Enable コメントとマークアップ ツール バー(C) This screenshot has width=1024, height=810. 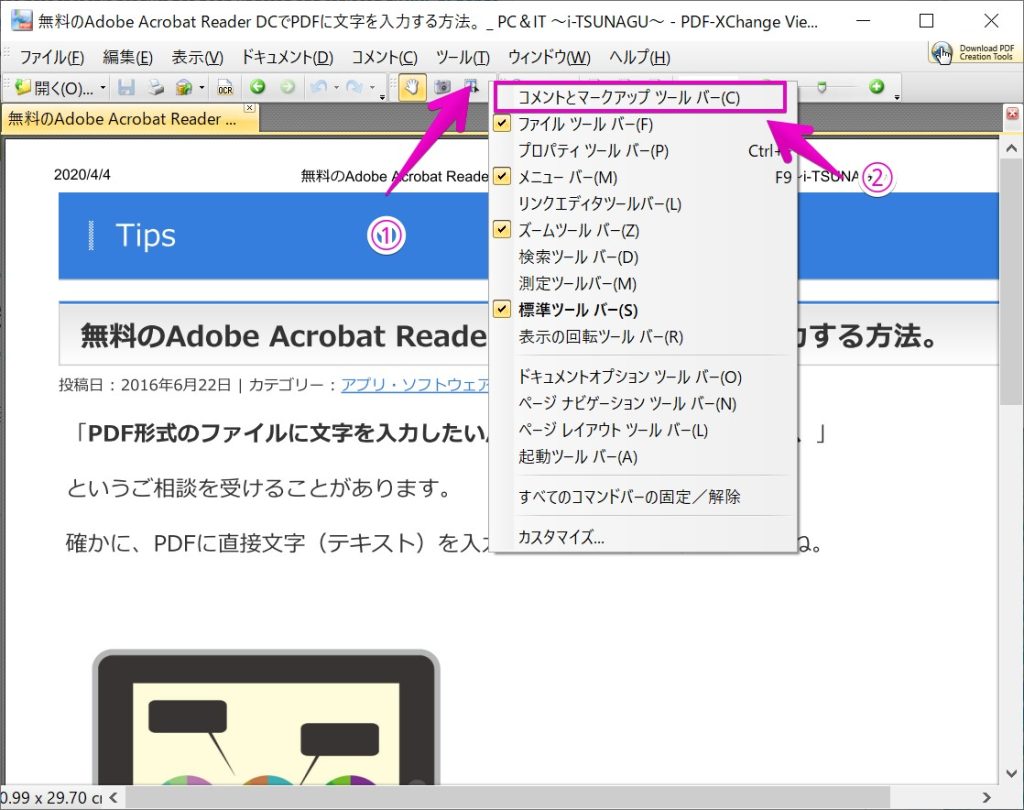643,97
